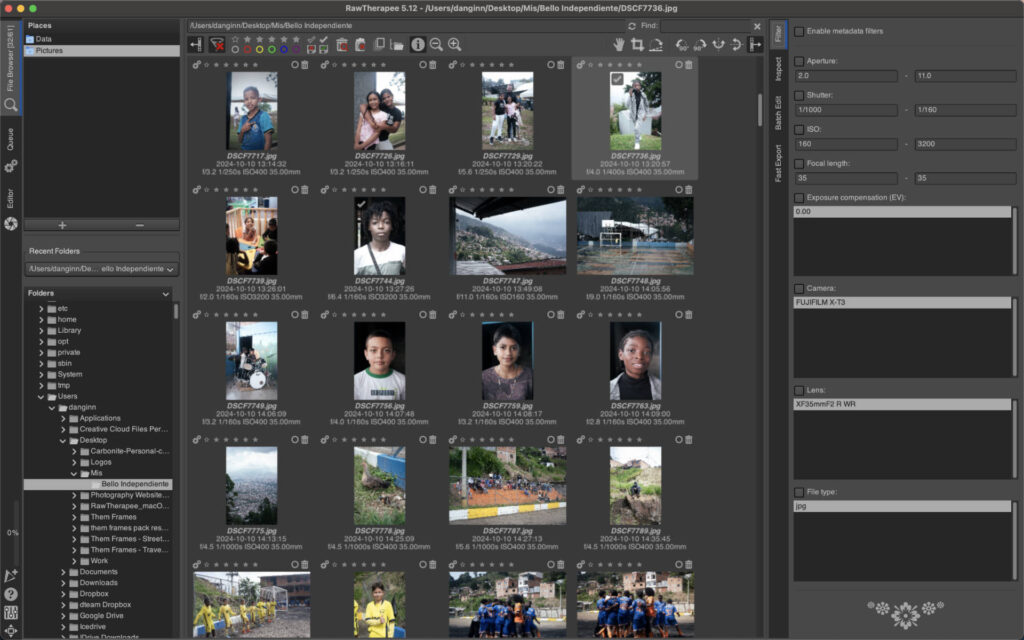Click the thumbnail browser vertical scrollbar

[x=760, y=110]
